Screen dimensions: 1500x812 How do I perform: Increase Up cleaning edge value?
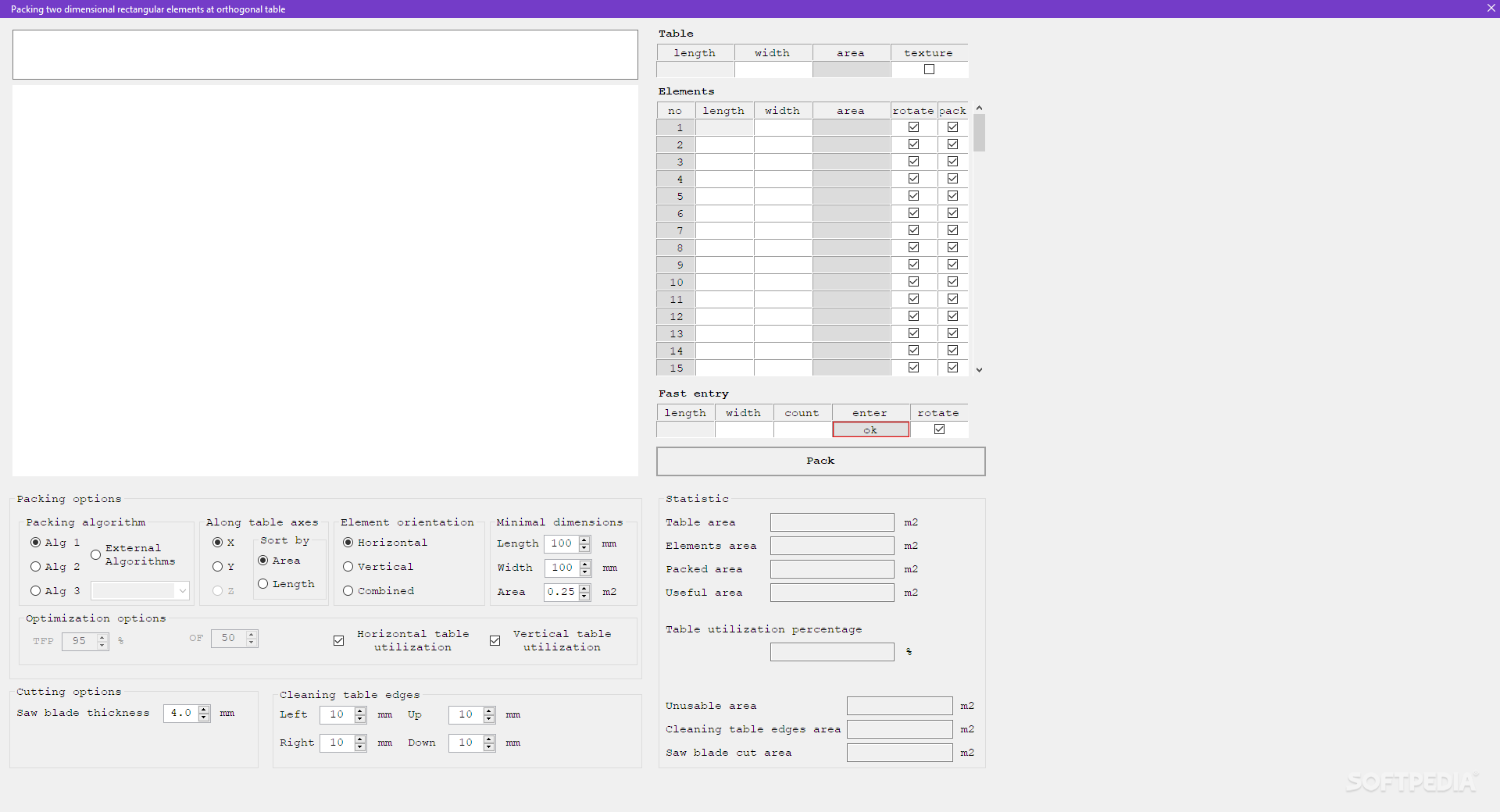pyautogui.click(x=489, y=711)
